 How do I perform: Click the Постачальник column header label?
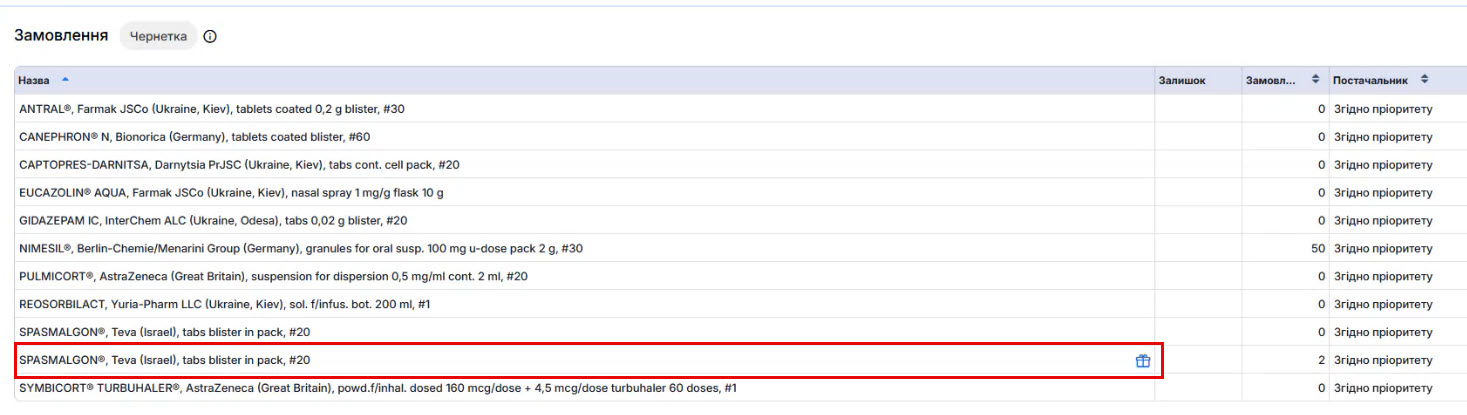coord(1370,80)
